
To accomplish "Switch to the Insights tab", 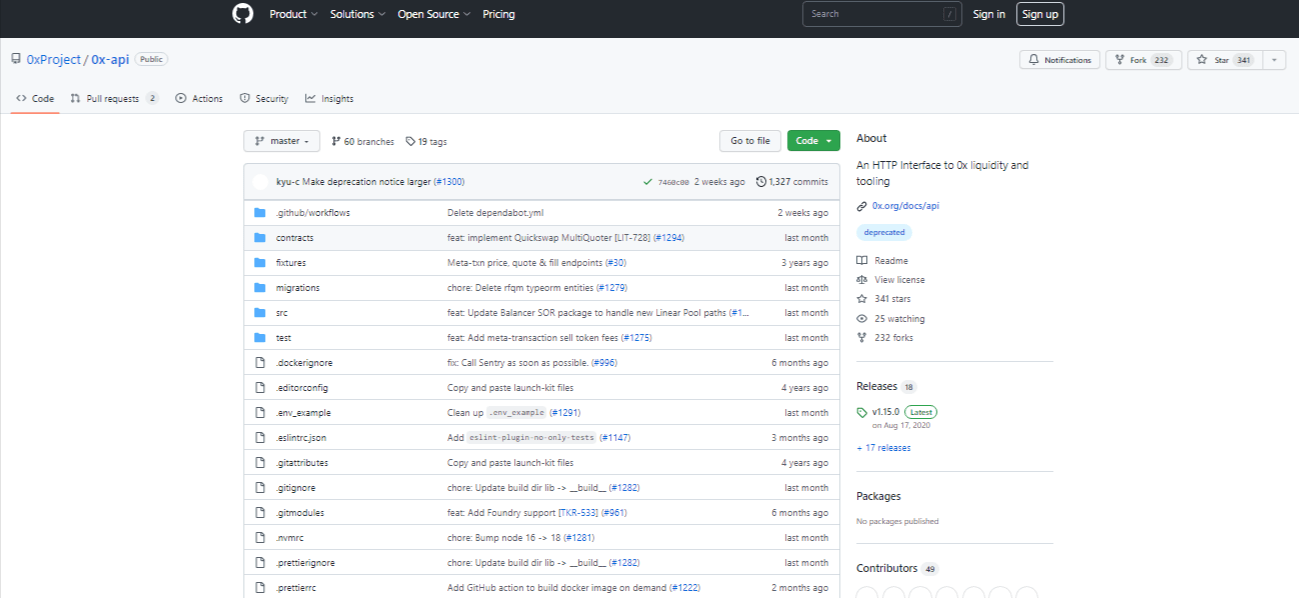I will pyautogui.click(x=329, y=99).
